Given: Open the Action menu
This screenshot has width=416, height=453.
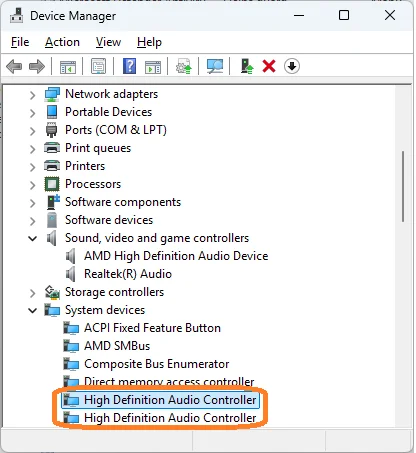Looking at the screenshot, I should tap(62, 42).
